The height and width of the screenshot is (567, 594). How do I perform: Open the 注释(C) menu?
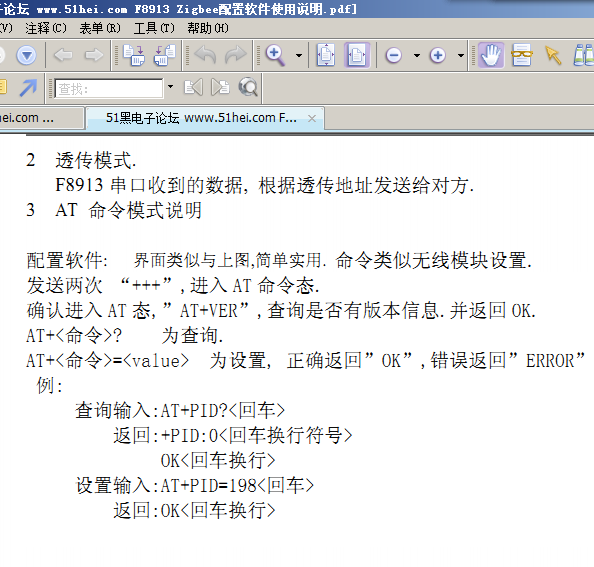pyautogui.click(x=46, y=28)
